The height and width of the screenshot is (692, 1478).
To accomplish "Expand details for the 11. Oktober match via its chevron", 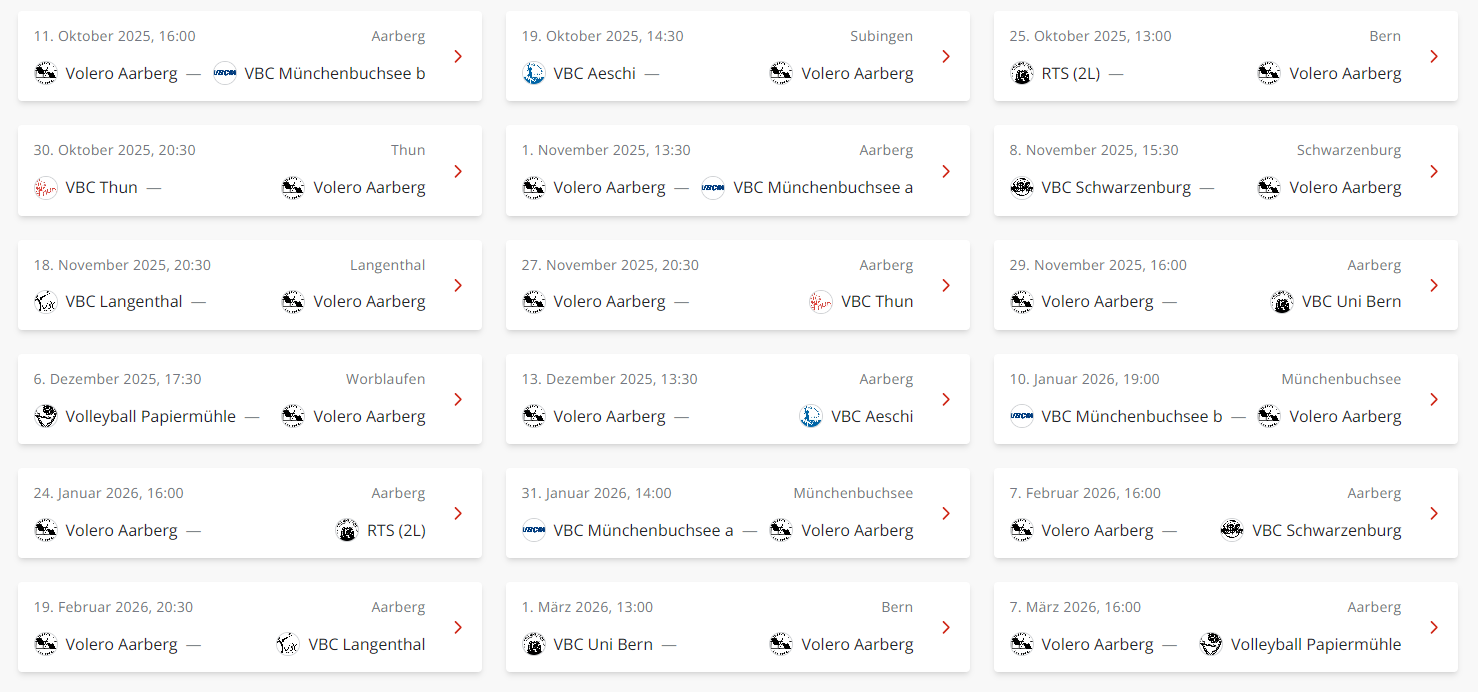I will click(x=458, y=56).
